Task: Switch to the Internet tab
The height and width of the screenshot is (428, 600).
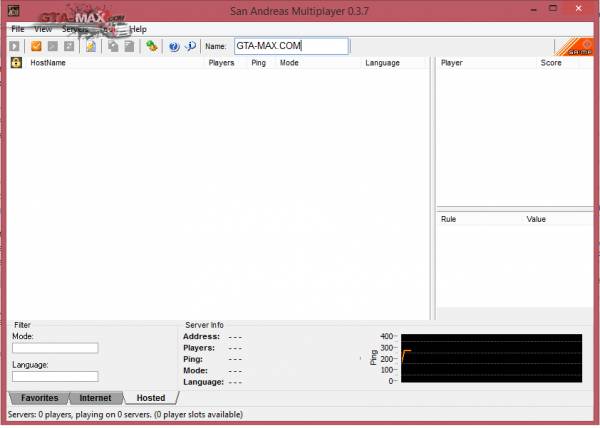Action: pos(95,398)
